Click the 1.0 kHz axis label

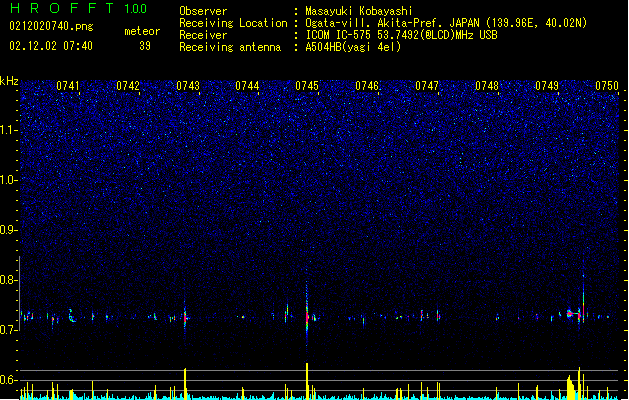[9, 180]
